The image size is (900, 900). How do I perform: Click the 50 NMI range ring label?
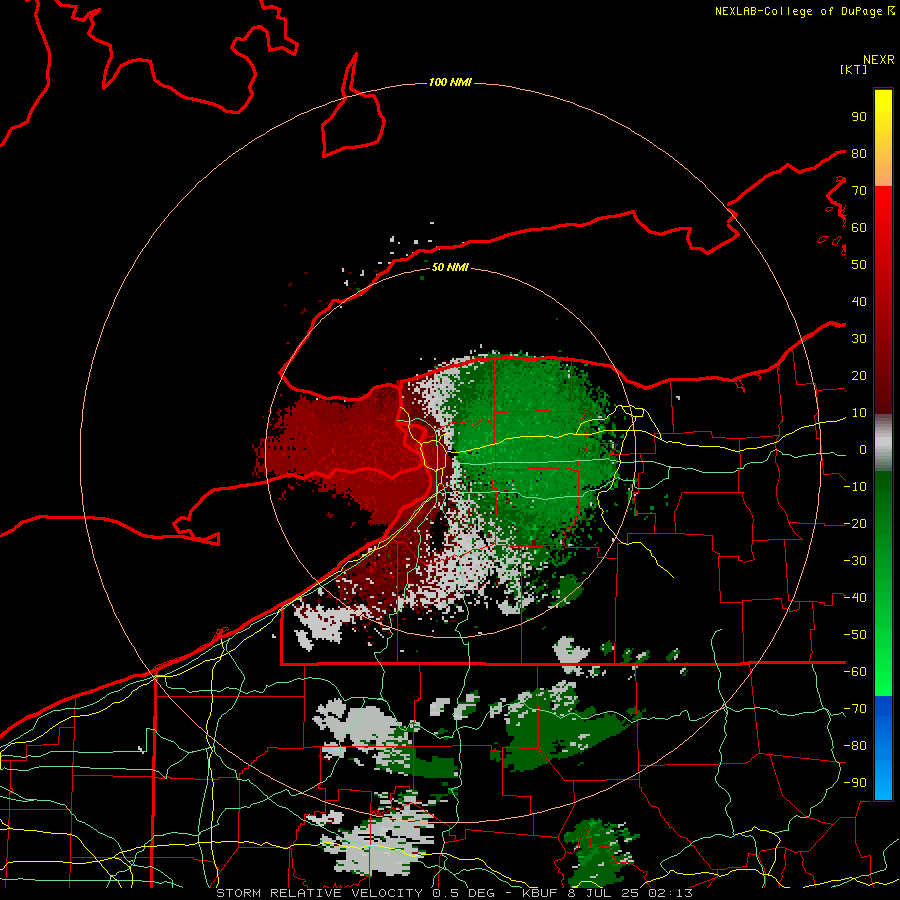[x=450, y=267]
